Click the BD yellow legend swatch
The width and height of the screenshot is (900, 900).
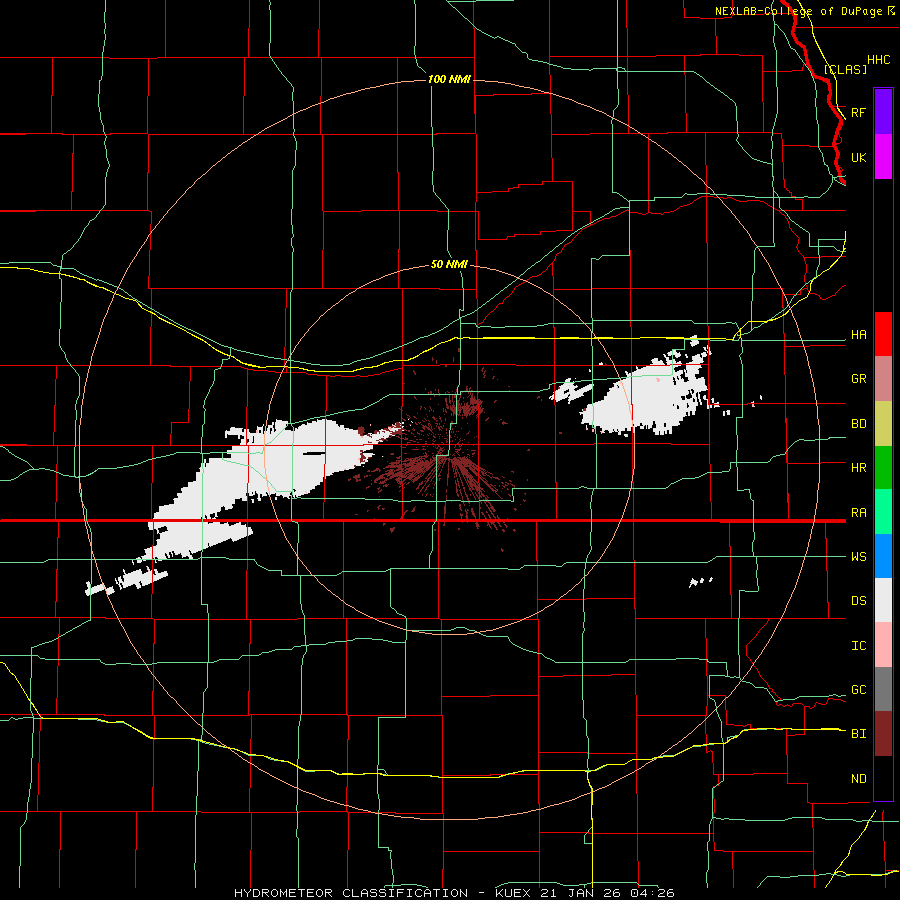click(883, 424)
